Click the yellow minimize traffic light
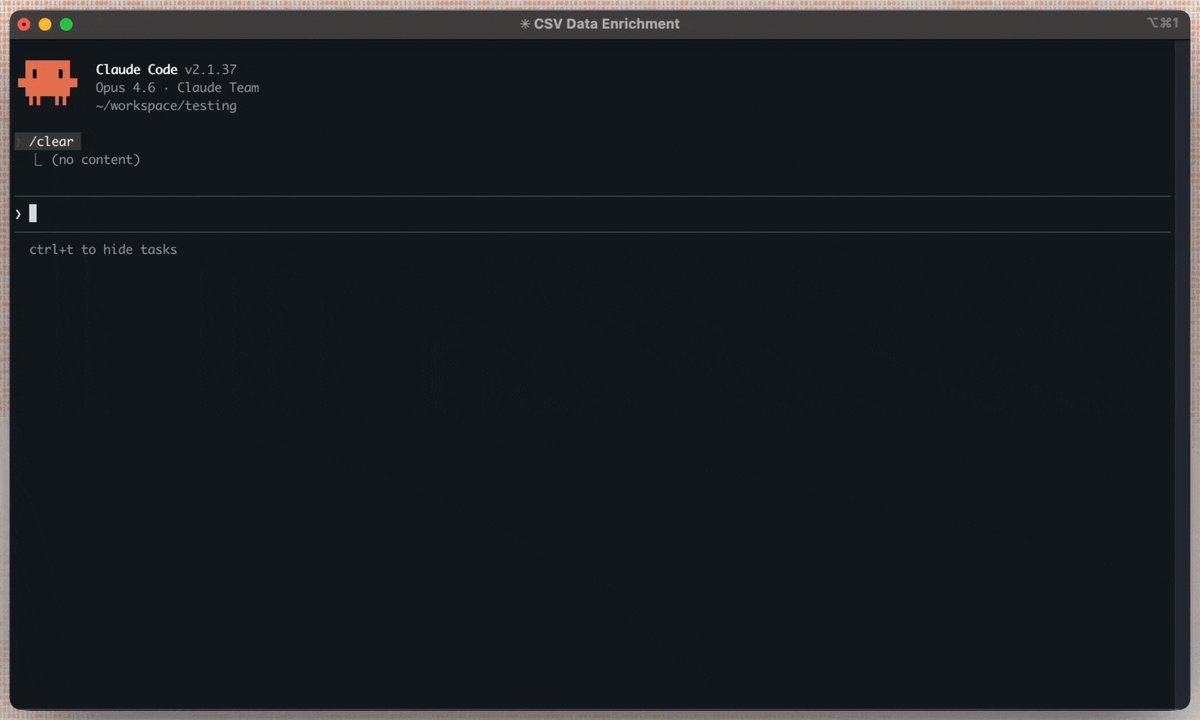This screenshot has height=720, width=1200. tap(42, 22)
